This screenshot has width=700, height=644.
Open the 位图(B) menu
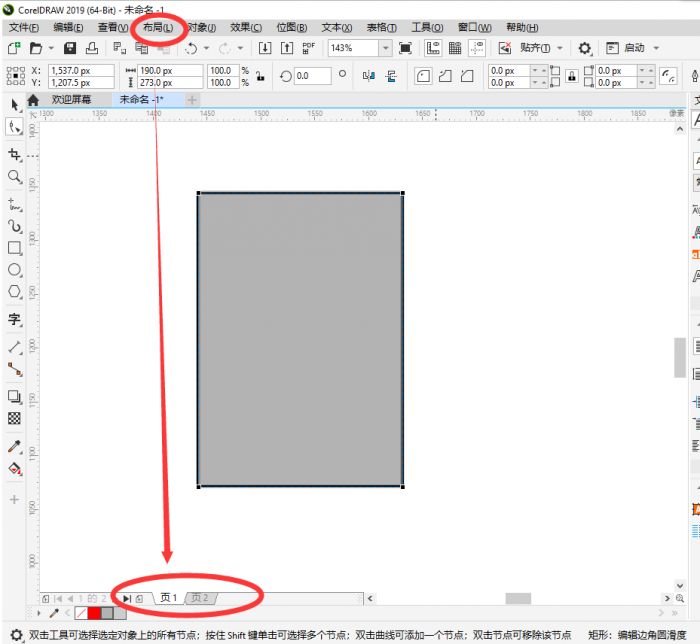(x=292, y=28)
